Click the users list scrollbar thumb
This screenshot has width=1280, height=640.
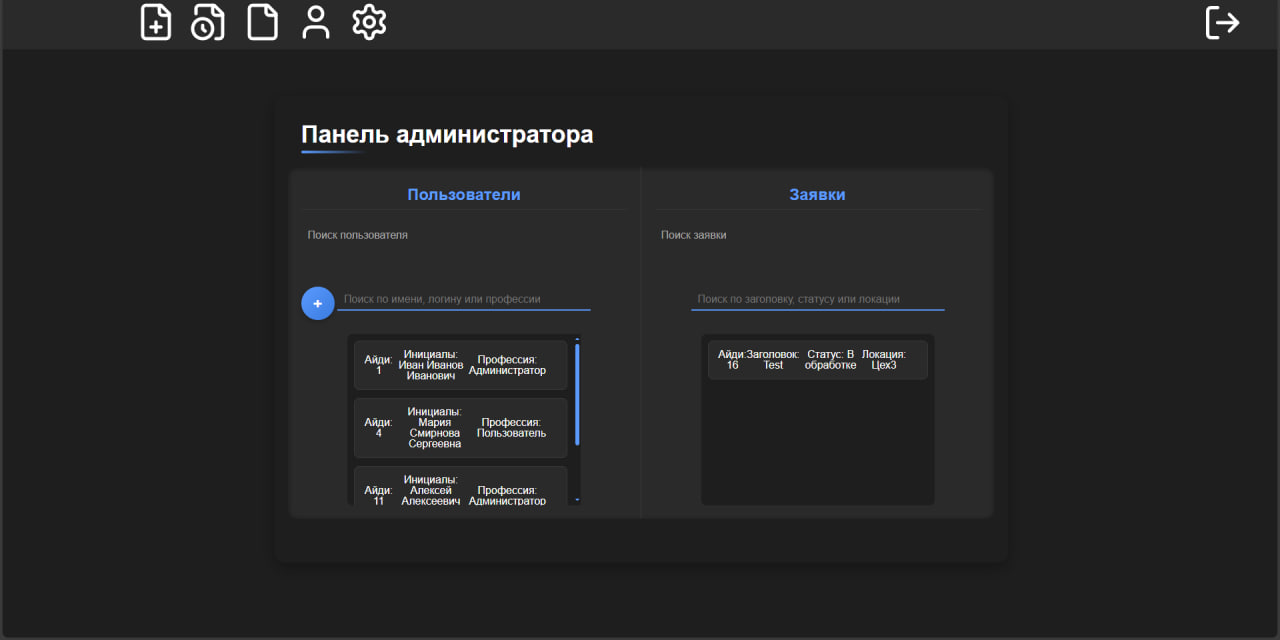577,395
